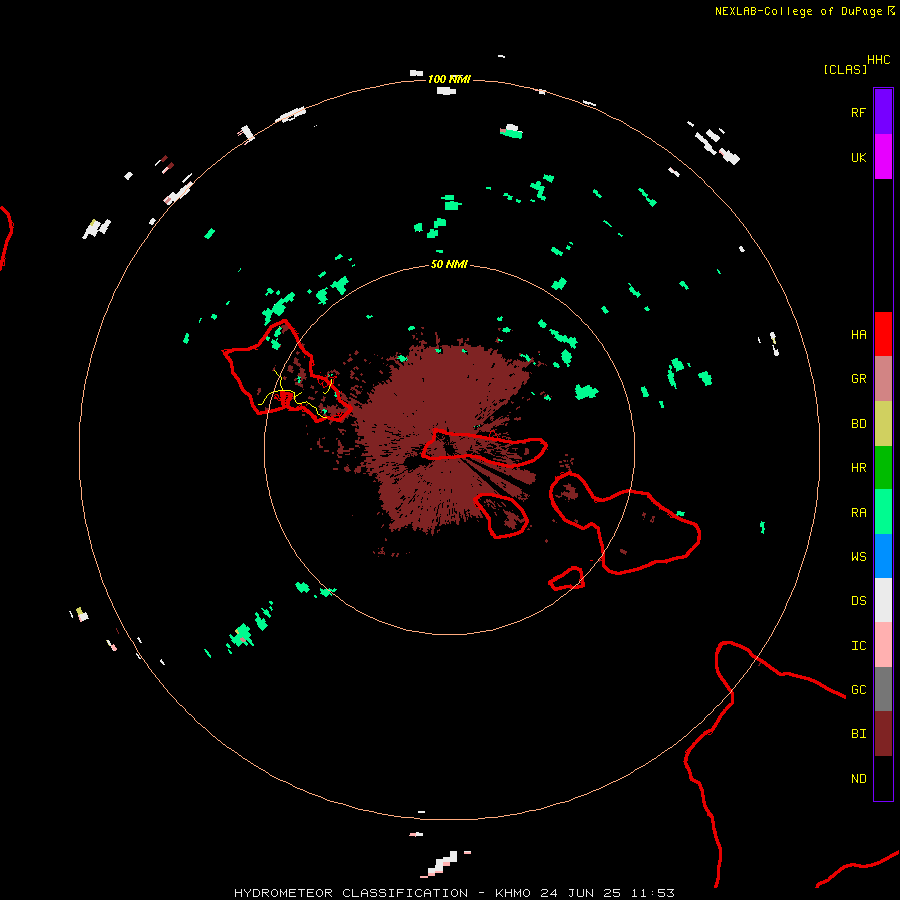Click the WS blue legend swatch
Screen dimensions: 900x900
(883, 556)
